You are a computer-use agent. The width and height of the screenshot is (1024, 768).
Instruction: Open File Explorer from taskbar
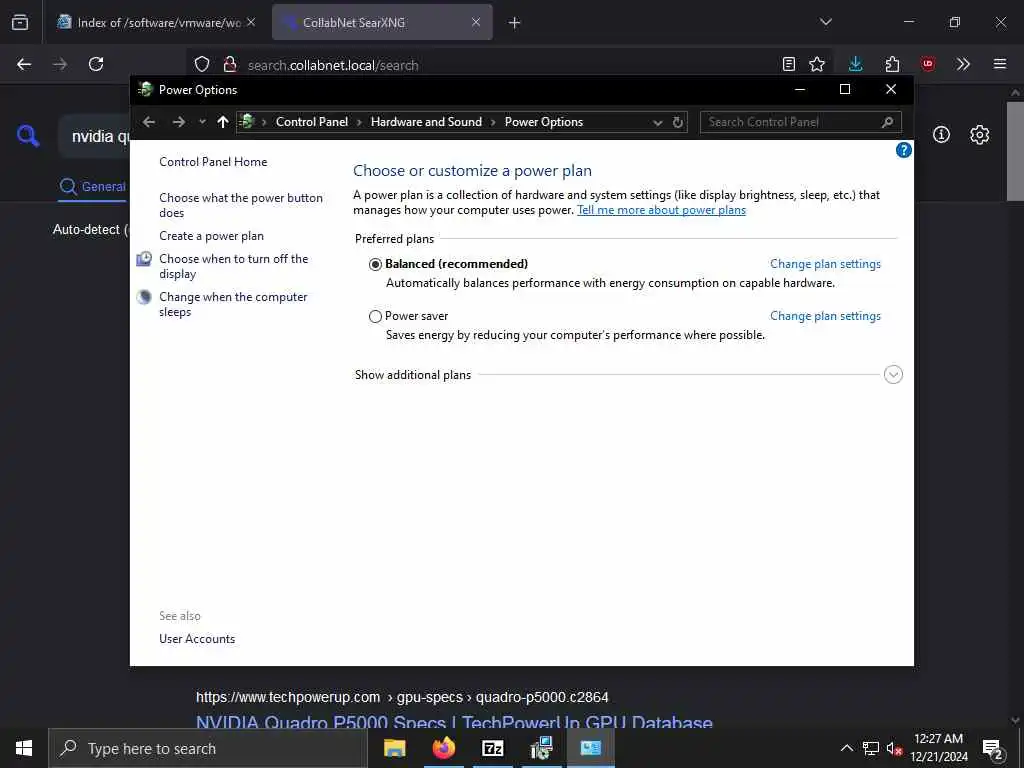(394, 748)
